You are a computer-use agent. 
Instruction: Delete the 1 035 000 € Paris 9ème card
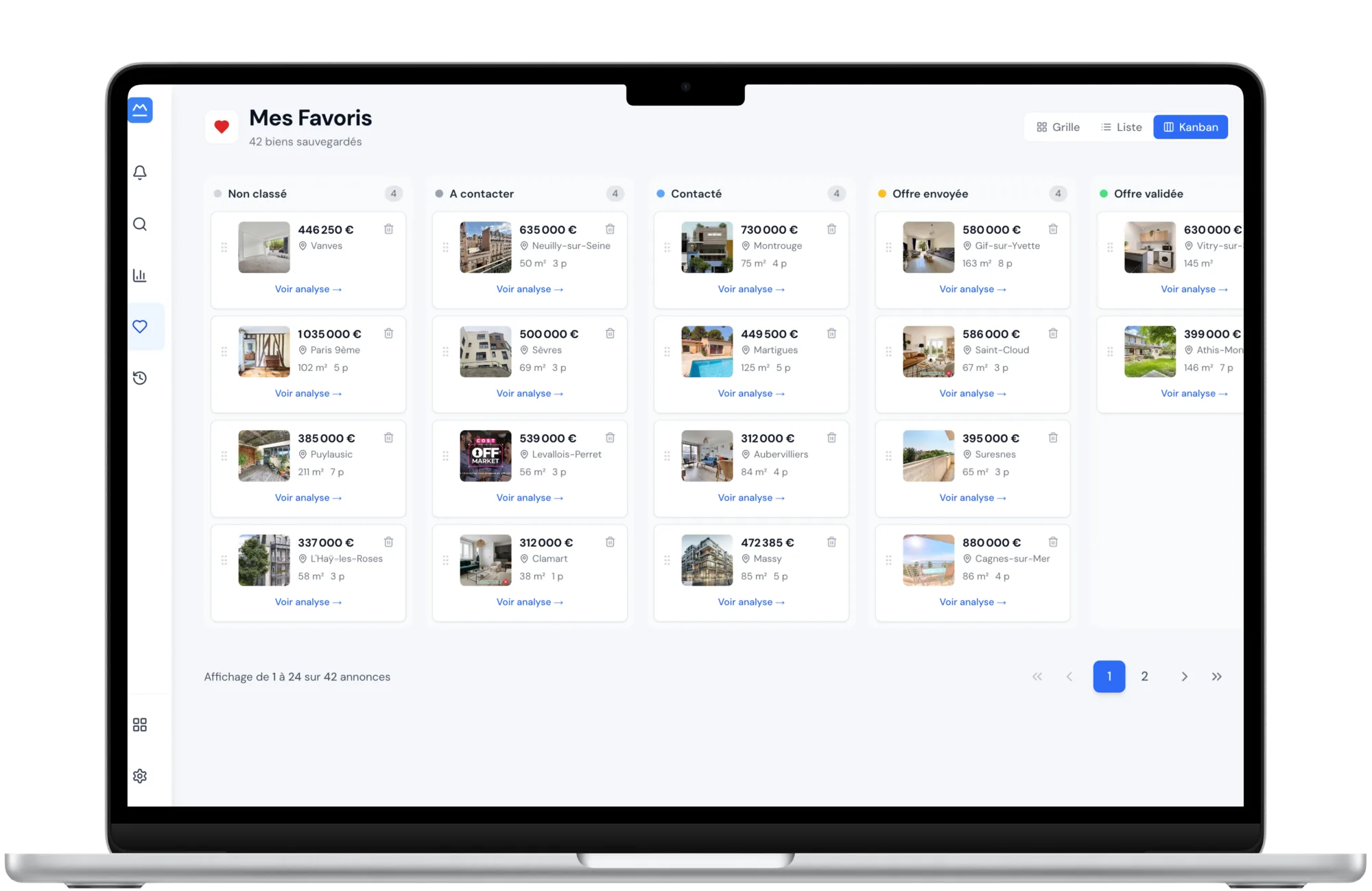(389, 333)
